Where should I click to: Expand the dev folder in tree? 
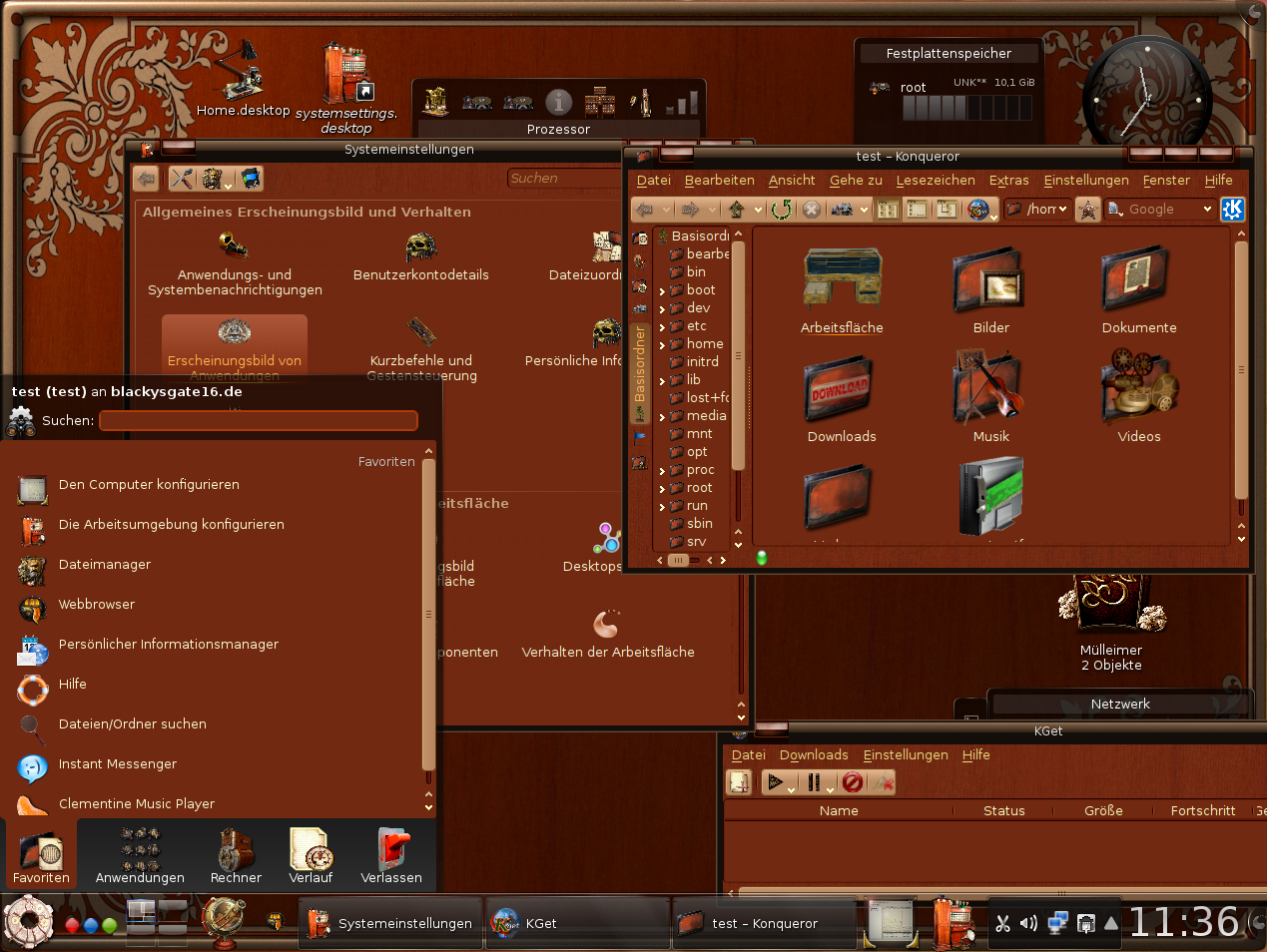click(662, 309)
